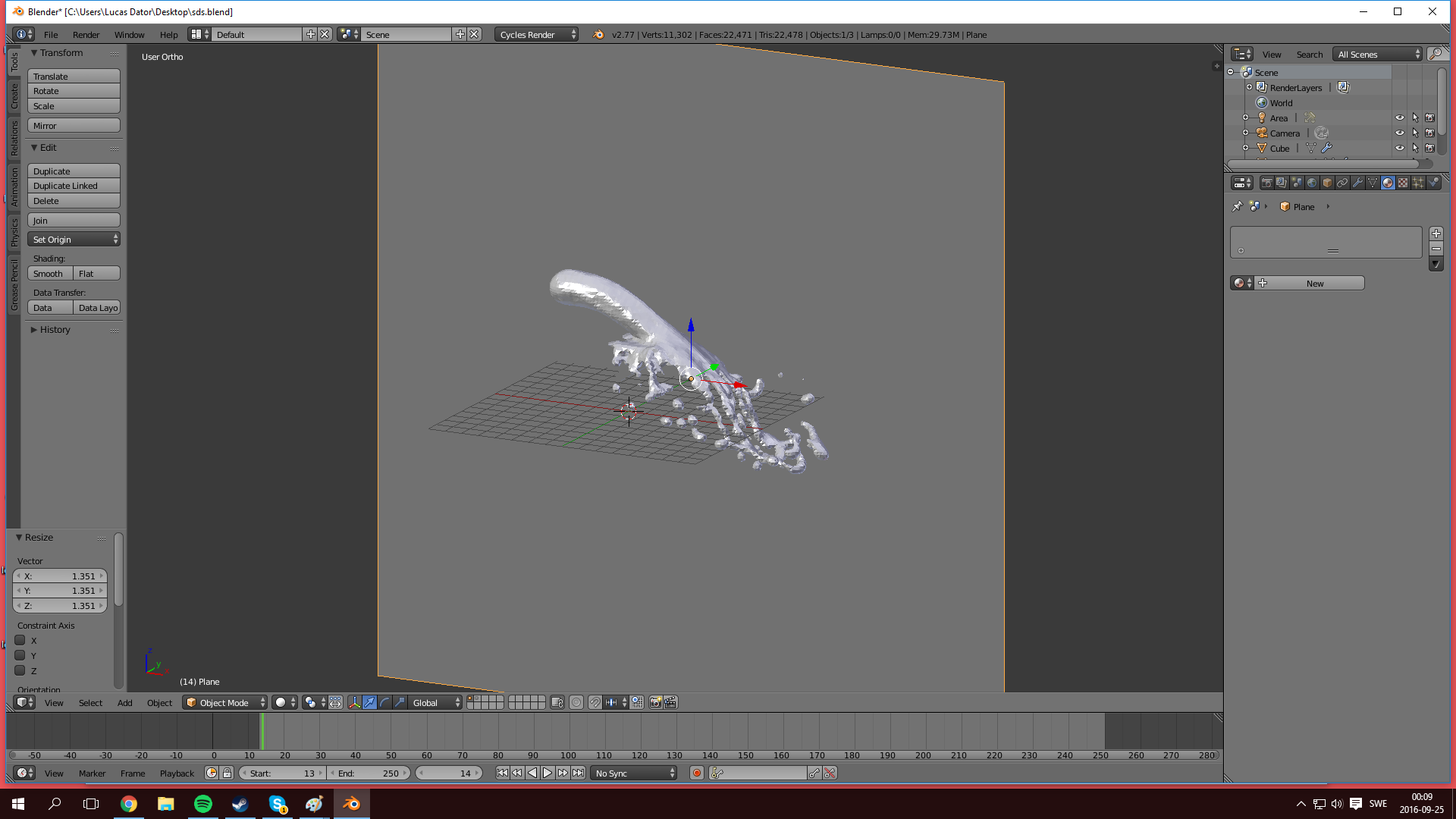Open the Texture properties checker tab
1456x819 pixels.
[1403, 183]
